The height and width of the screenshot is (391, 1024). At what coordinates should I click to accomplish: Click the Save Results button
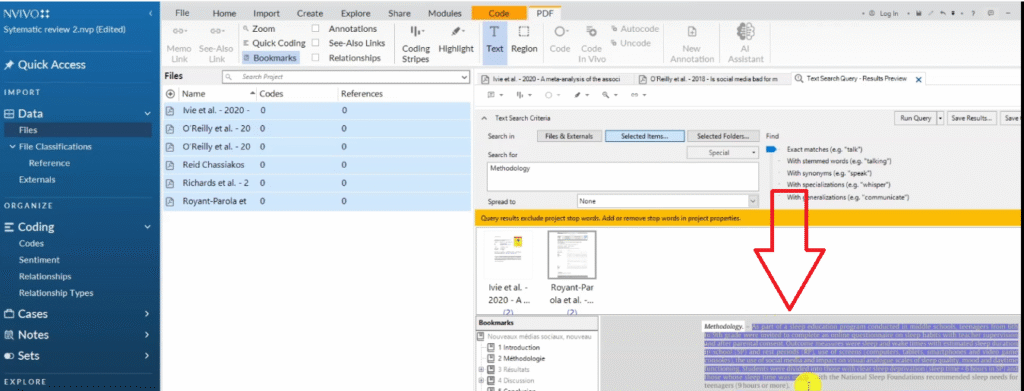pos(973,118)
